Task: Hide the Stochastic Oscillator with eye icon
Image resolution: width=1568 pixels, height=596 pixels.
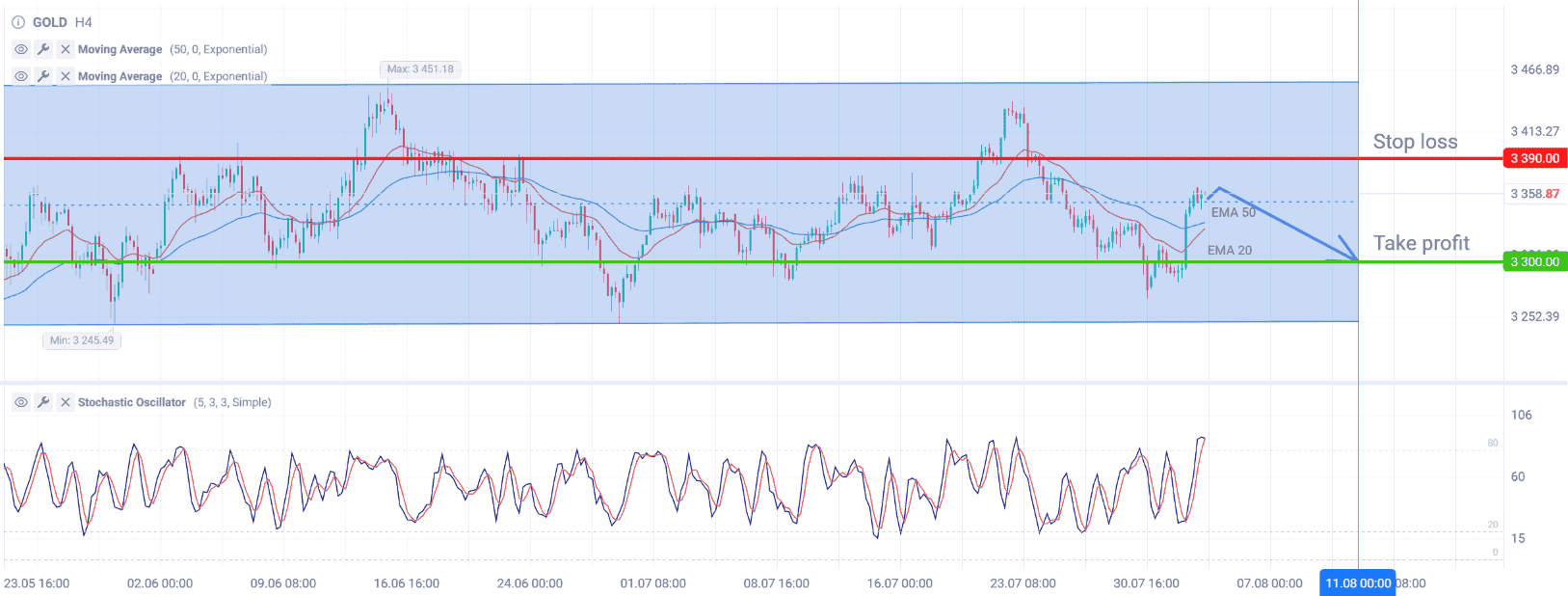Action: (21, 402)
